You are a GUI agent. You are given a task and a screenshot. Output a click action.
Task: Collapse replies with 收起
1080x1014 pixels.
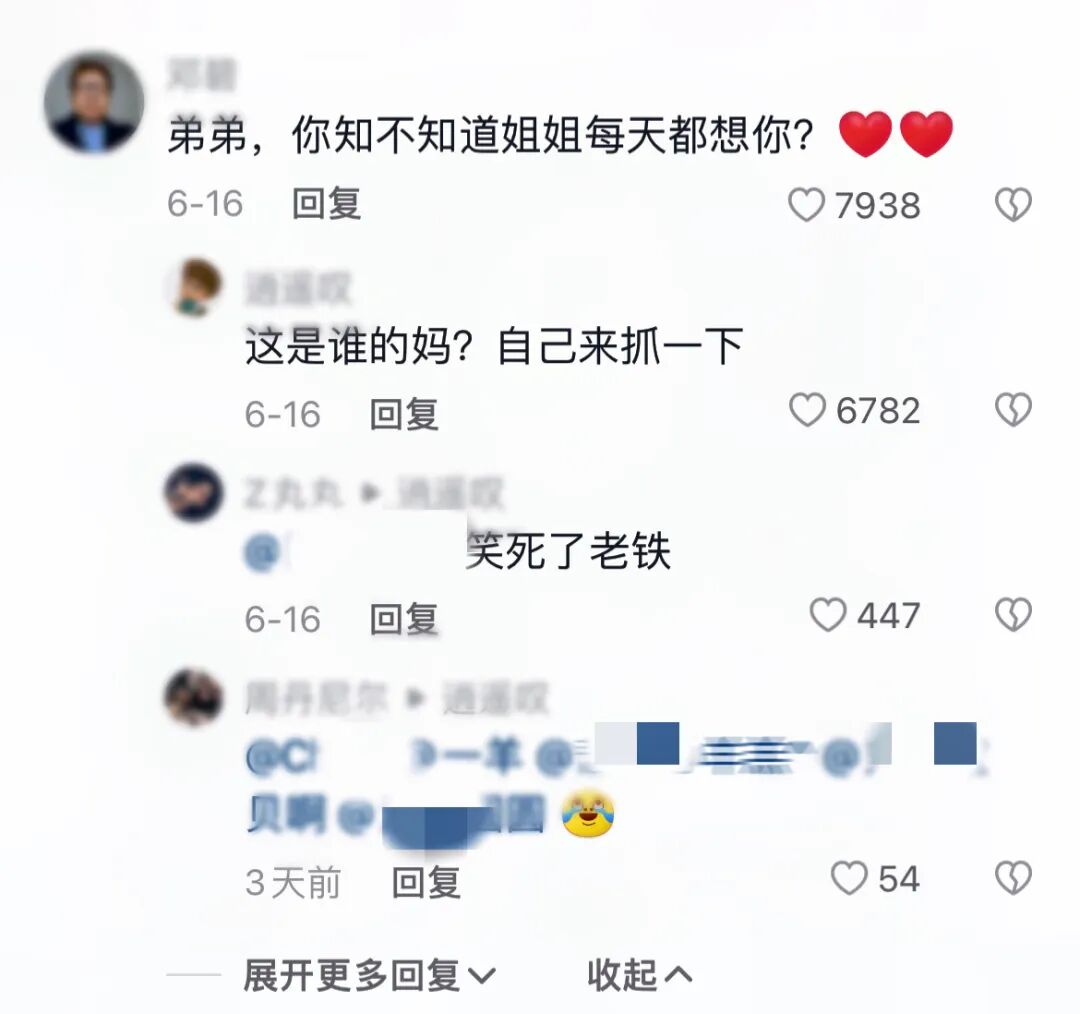tap(640, 975)
